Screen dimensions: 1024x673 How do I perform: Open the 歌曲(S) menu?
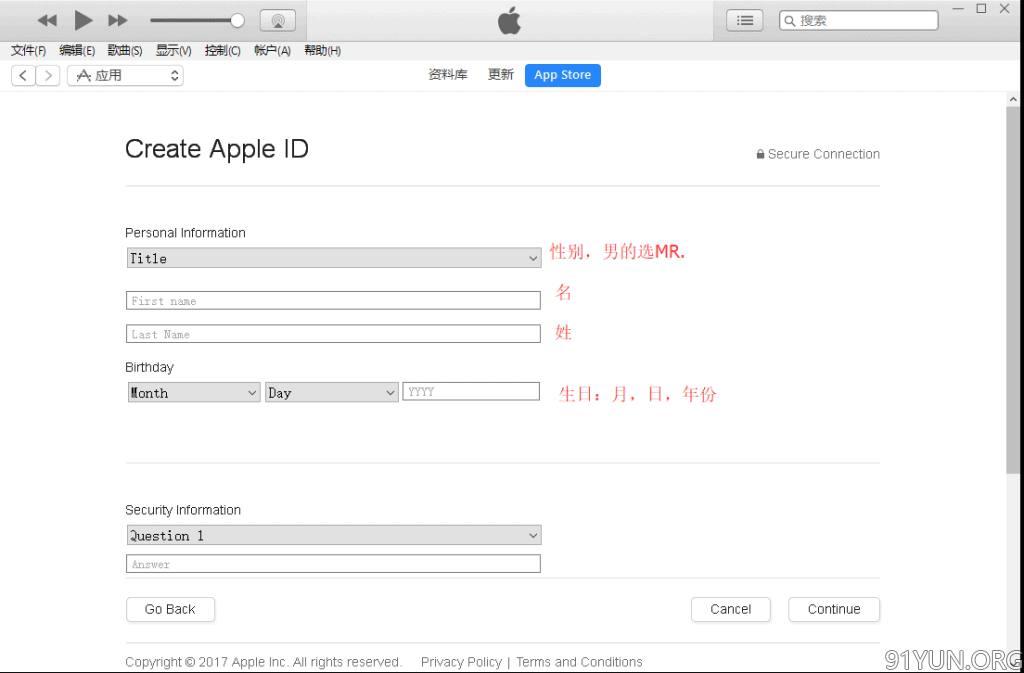click(125, 51)
